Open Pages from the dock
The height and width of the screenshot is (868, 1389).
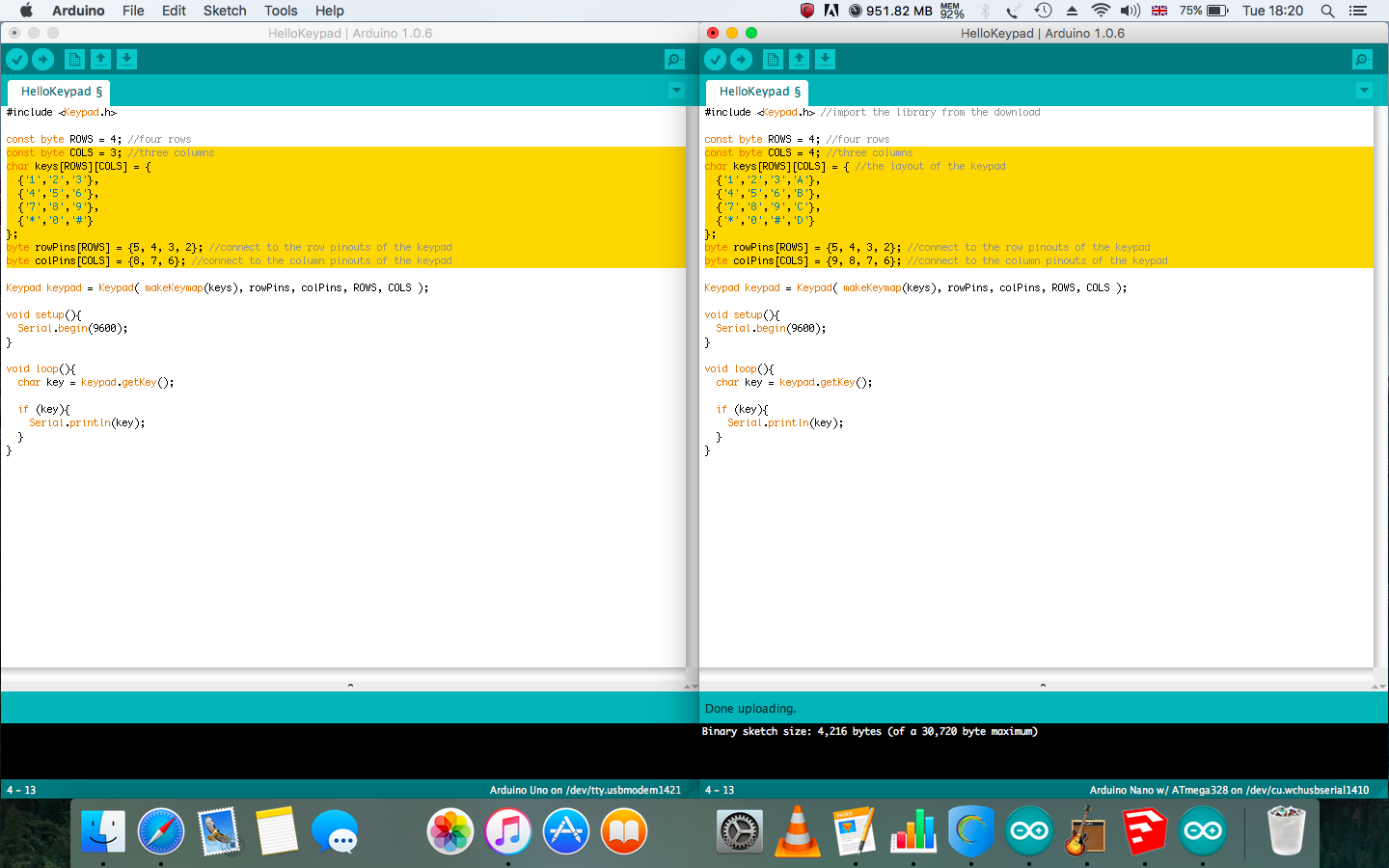pos(856,831)
